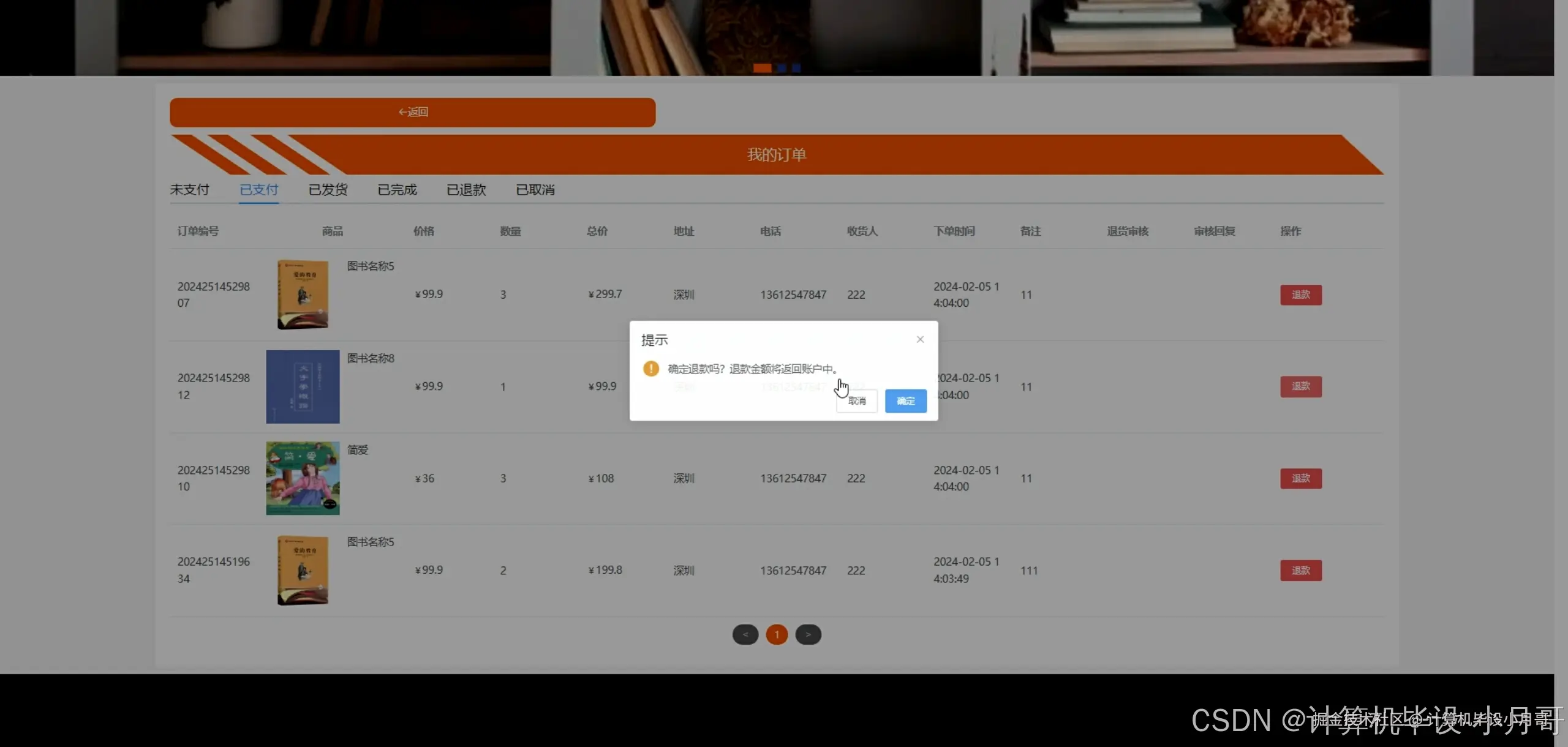Image resolution: width=1568 pixels, height=747 pixels.
Task: Cancel refund with 取消 button
Action: click(857, 401)
